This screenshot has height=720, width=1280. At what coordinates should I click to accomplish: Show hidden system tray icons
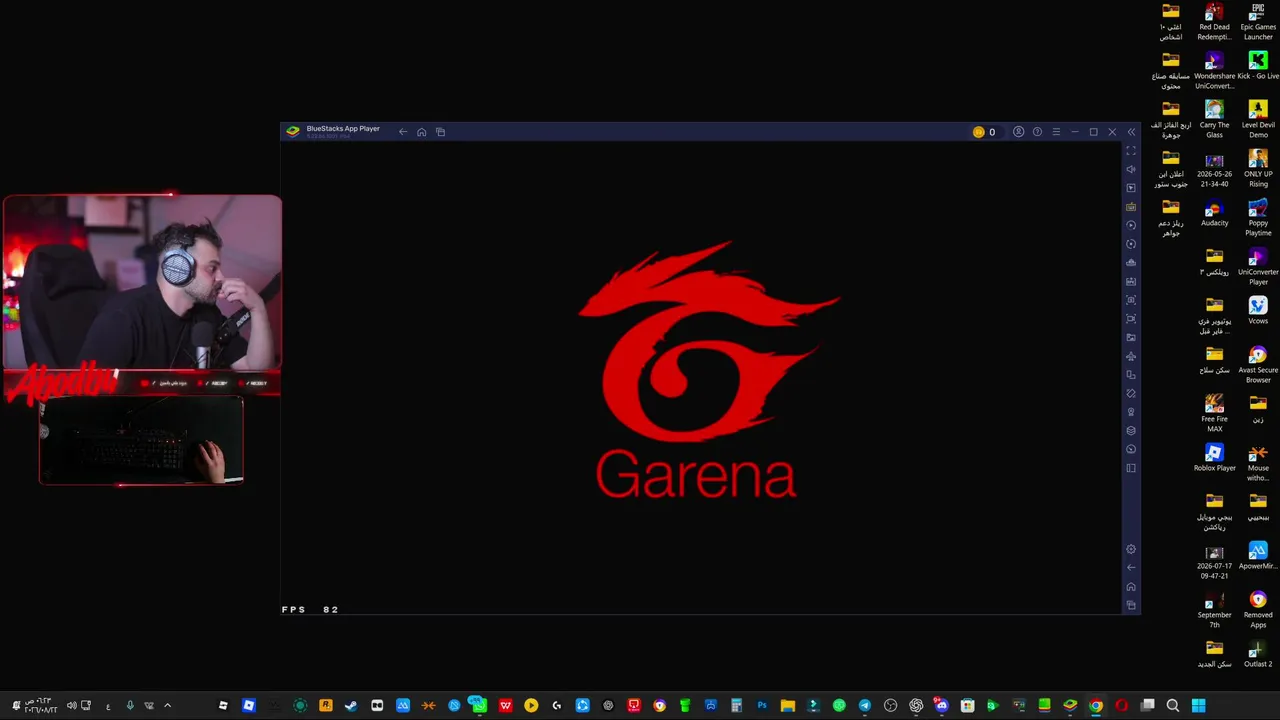pos(167,706)
